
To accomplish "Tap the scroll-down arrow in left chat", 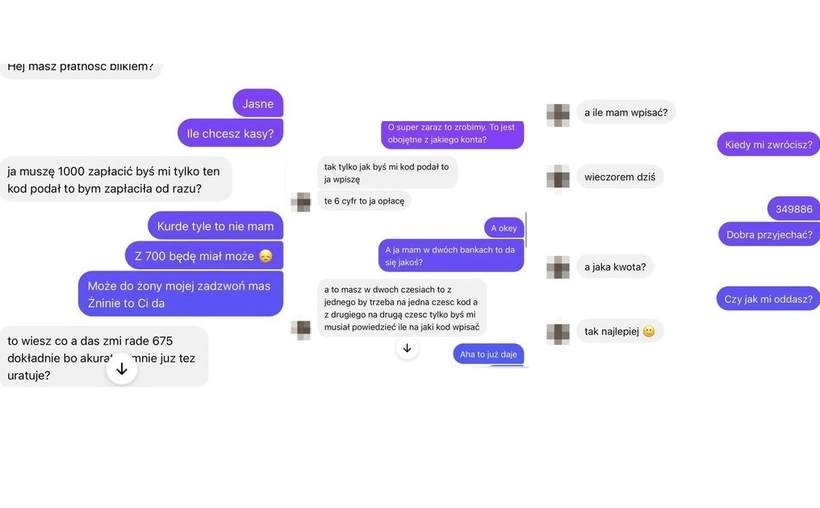I will 121,369.
